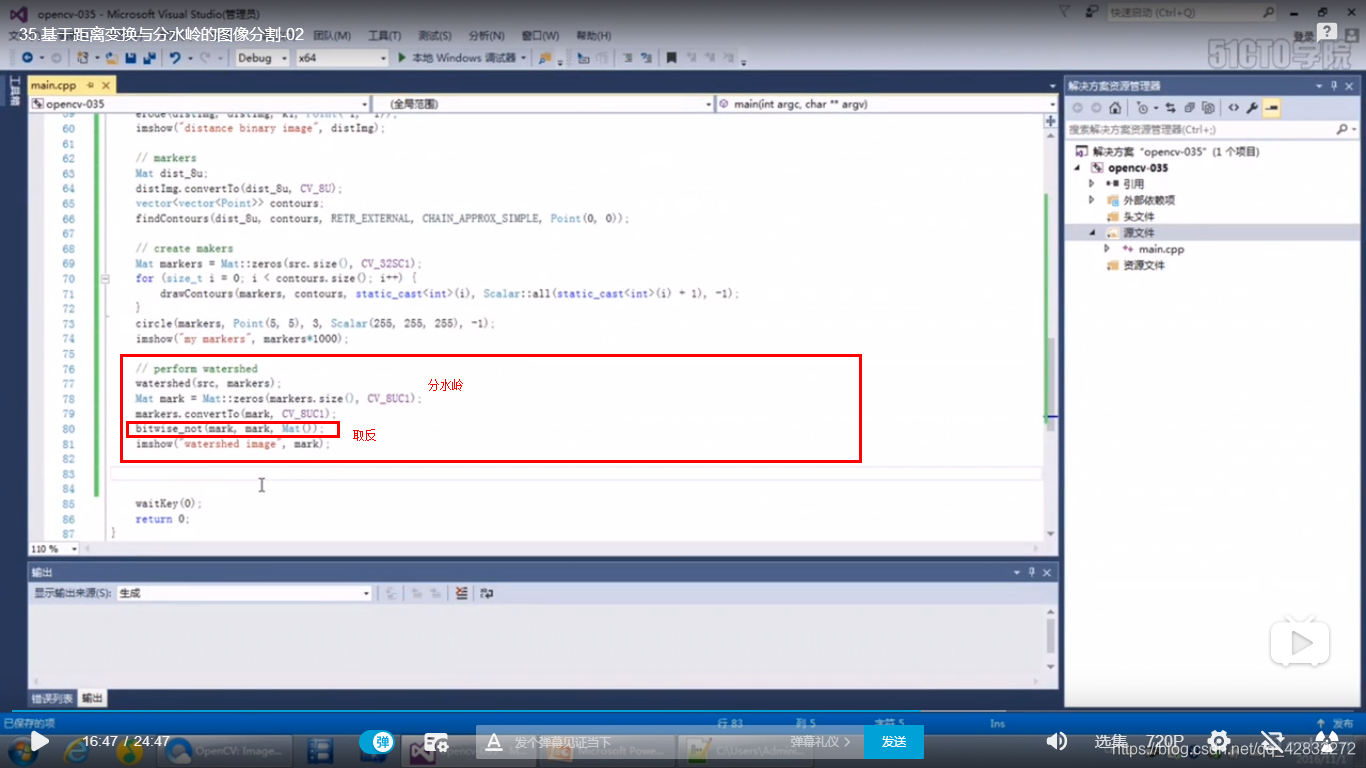Expand the 外部依赖项 node
Image resolution: width=1366 pixels, height=768 pixels.
[1093, 200]
